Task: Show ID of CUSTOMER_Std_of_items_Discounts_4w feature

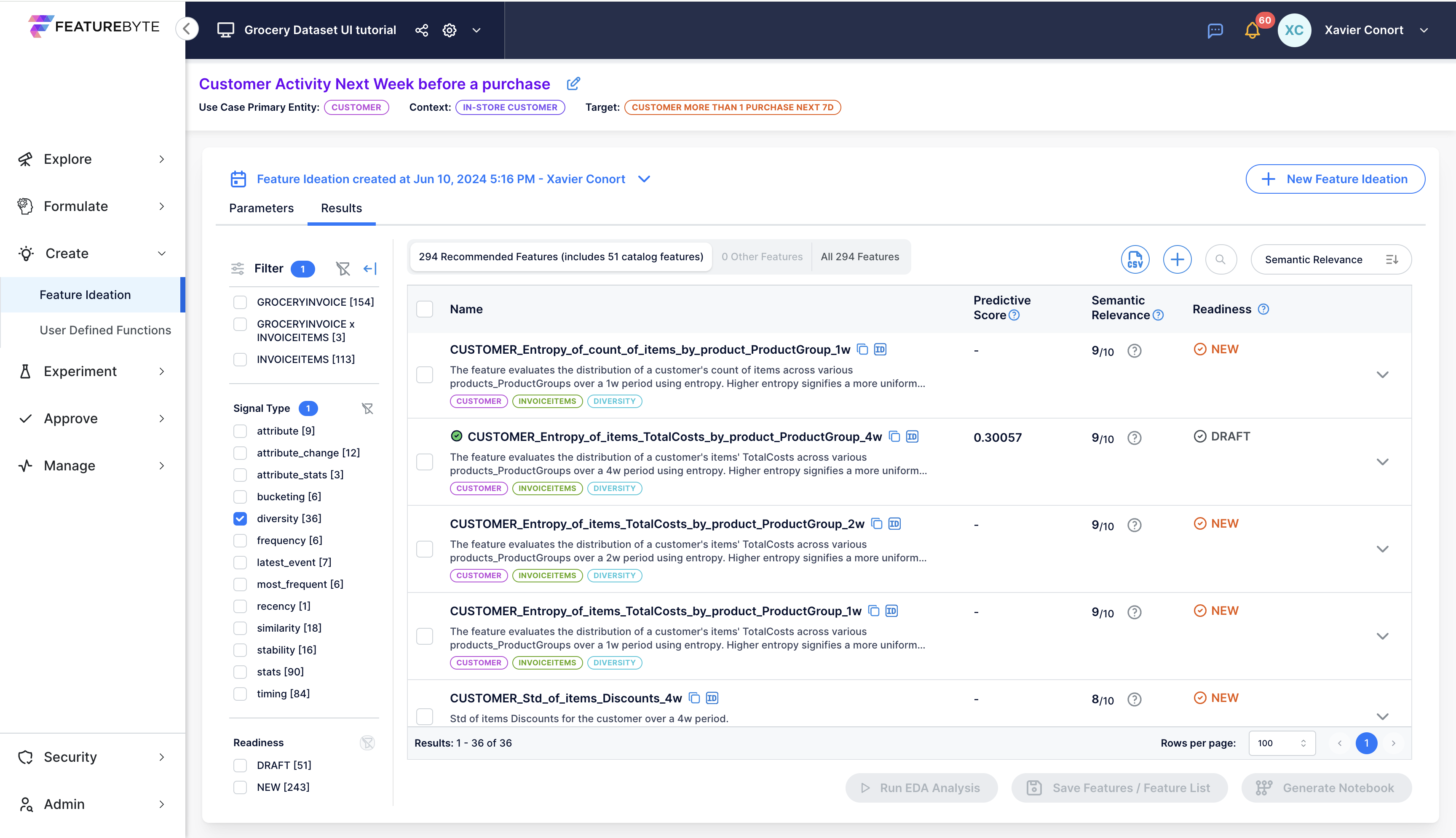Action: pos(712,698)
